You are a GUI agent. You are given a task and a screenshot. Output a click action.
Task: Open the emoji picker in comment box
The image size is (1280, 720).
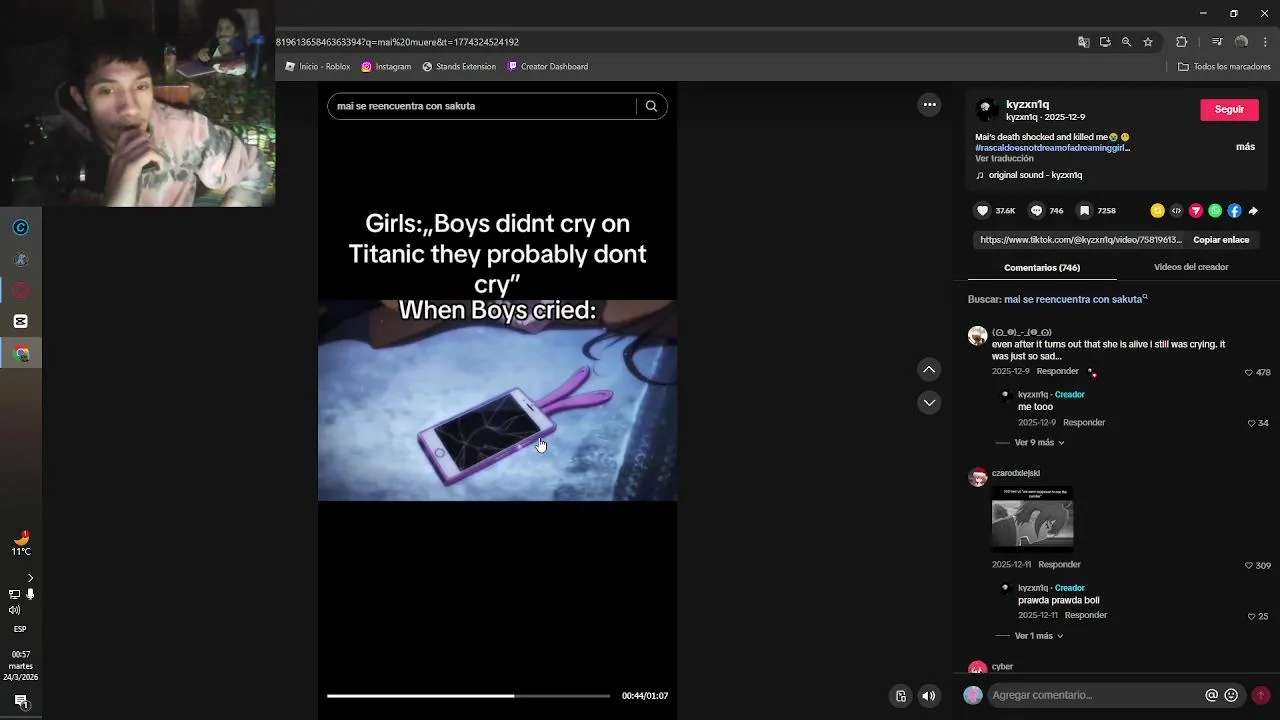pyautogui.click(x=1231, y=695)
